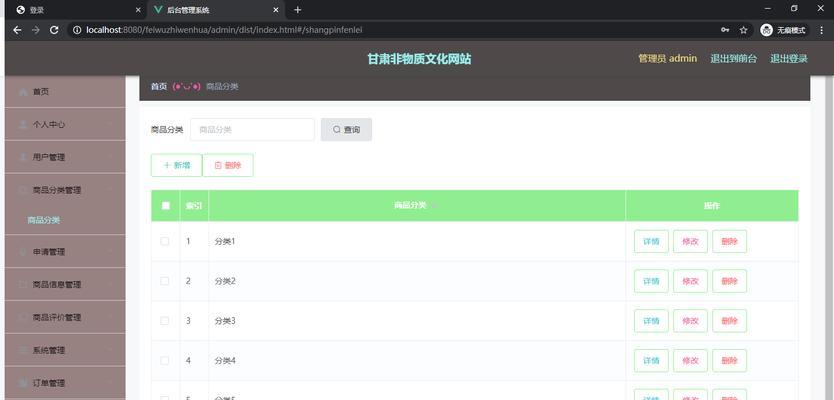
Task: Expand 申请管理 sidebar menu
Action: [x=65, y=252]
